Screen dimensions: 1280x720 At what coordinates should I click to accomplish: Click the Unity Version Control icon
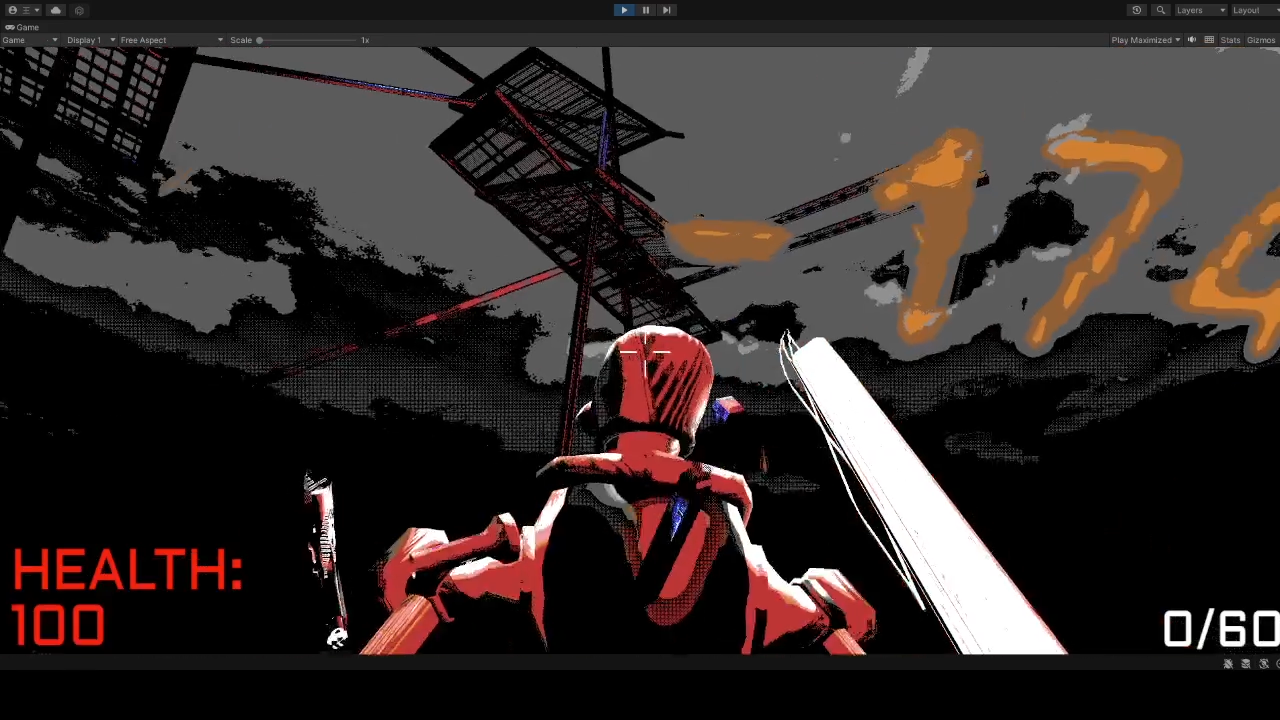(79, 10)
